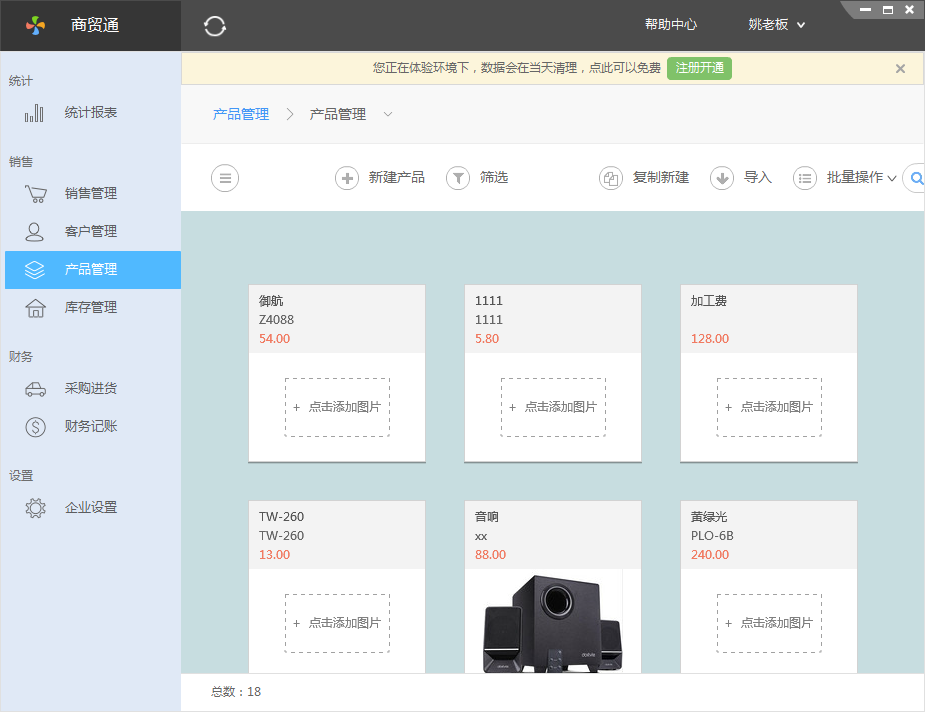Open 帮助中心 in the top bar

coord(671,25)
